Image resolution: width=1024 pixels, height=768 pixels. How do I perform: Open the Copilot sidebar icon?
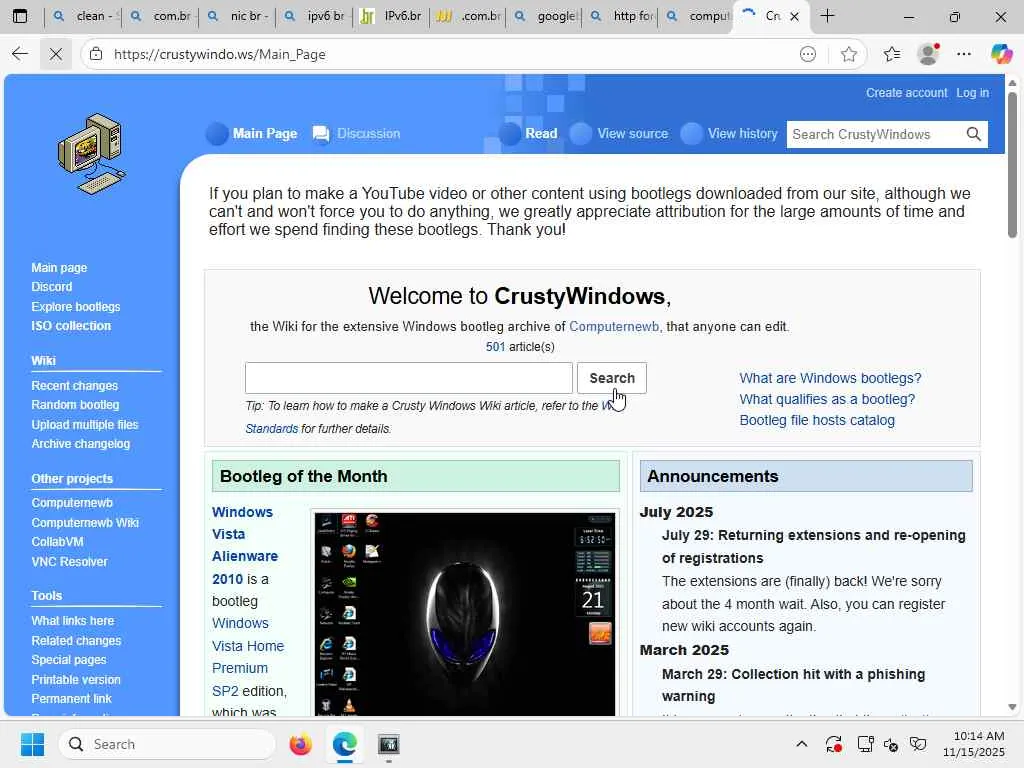pos(1001,54)
